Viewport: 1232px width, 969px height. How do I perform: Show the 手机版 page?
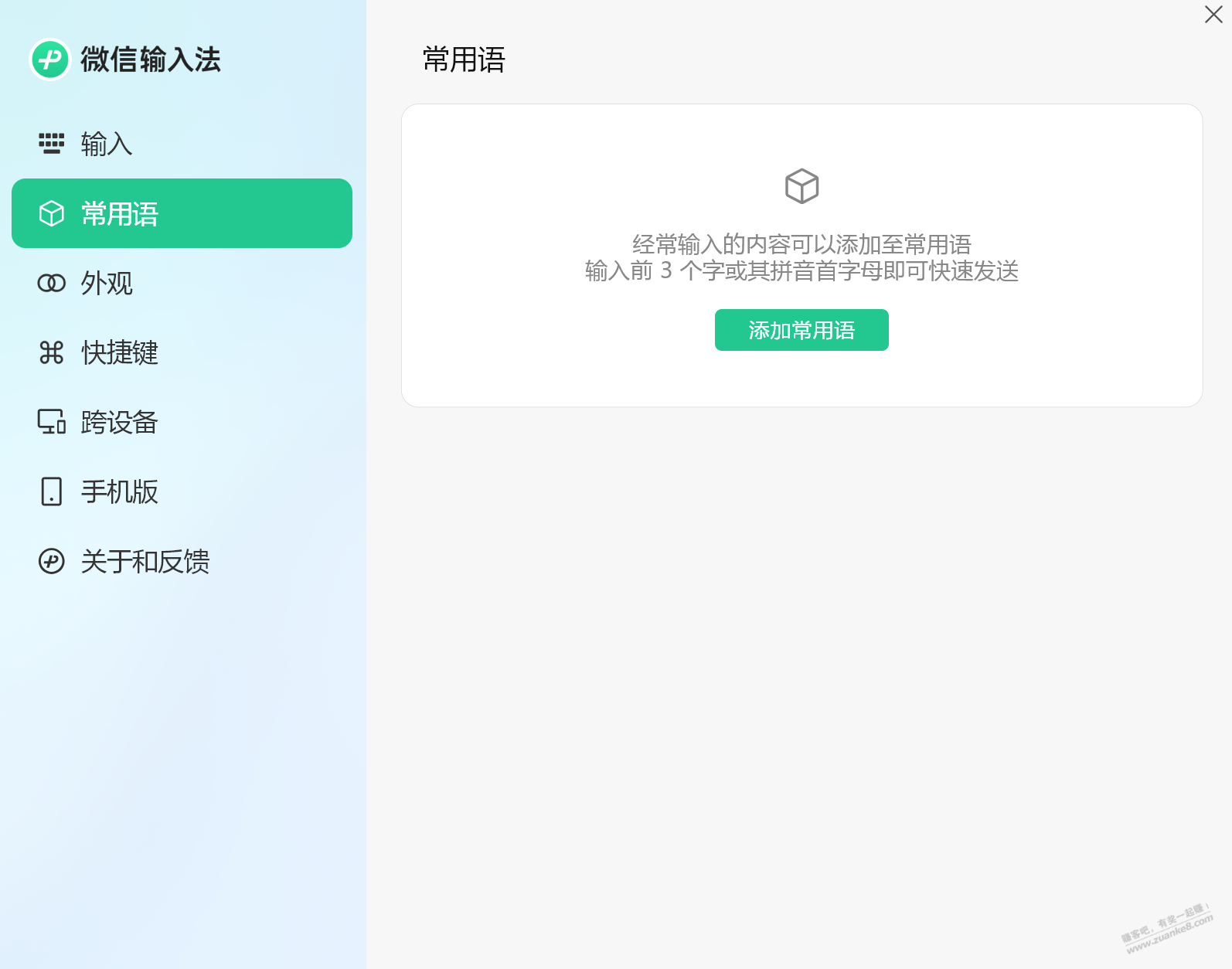tap(182, 491)
